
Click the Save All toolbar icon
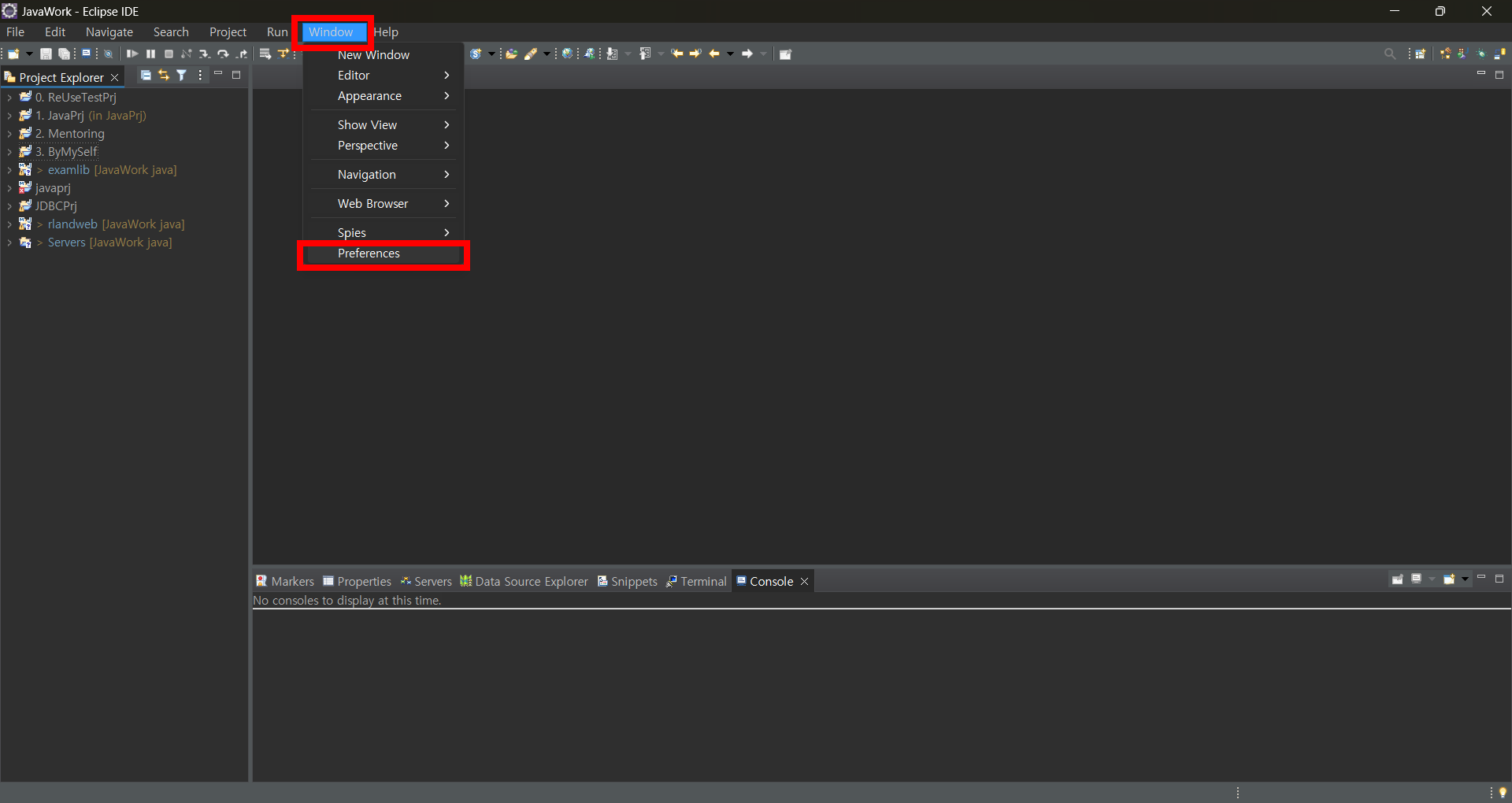64,54
